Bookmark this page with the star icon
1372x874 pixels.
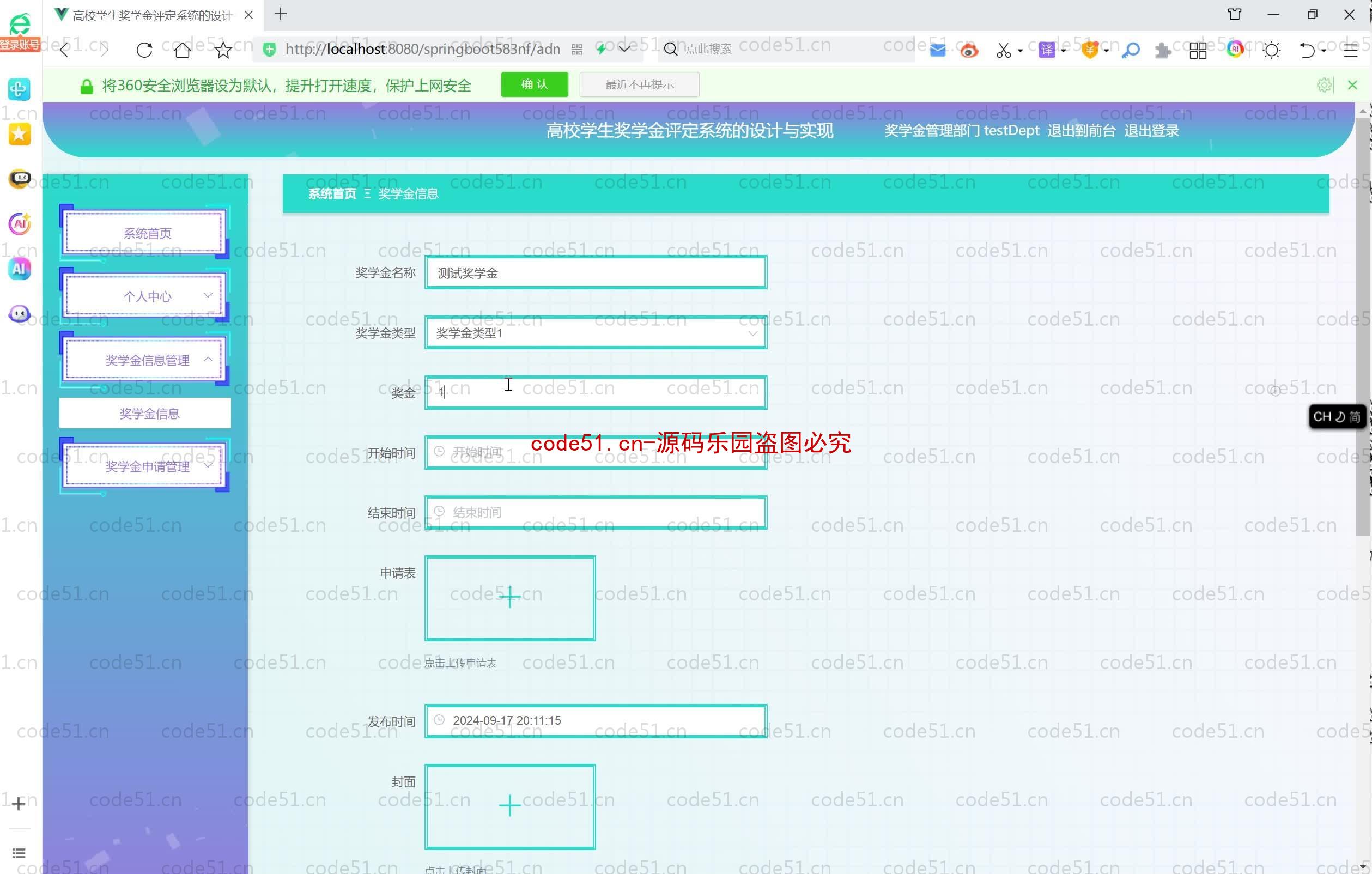[223, 50]
